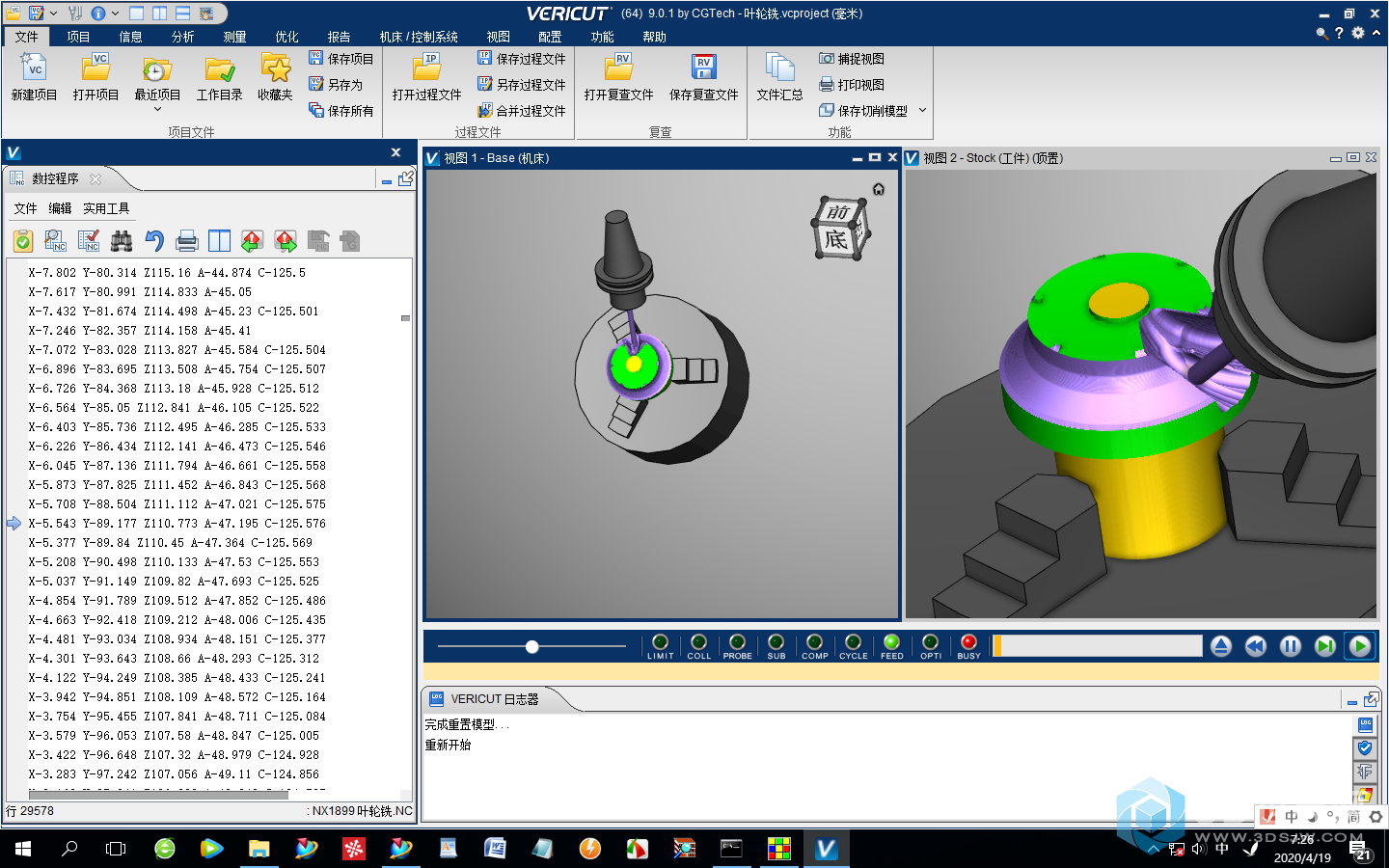Click the NC magnifier search icon
The height and width of the screenshot is (868, 1389).
56,241
